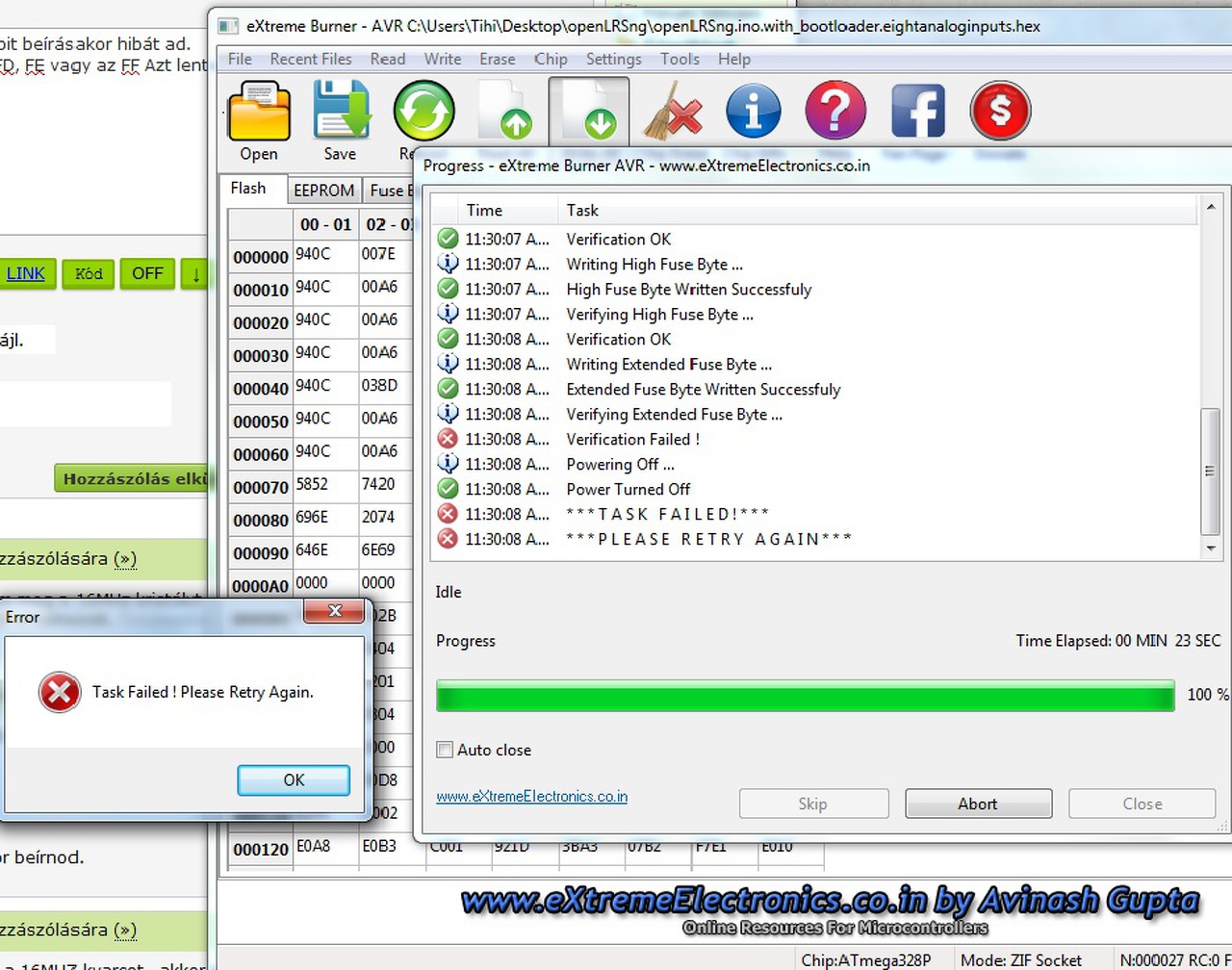Click 'Chip:ATmega328P' in the status bar
Viewport: 1232px width, 970px height.
click(866, 960)
